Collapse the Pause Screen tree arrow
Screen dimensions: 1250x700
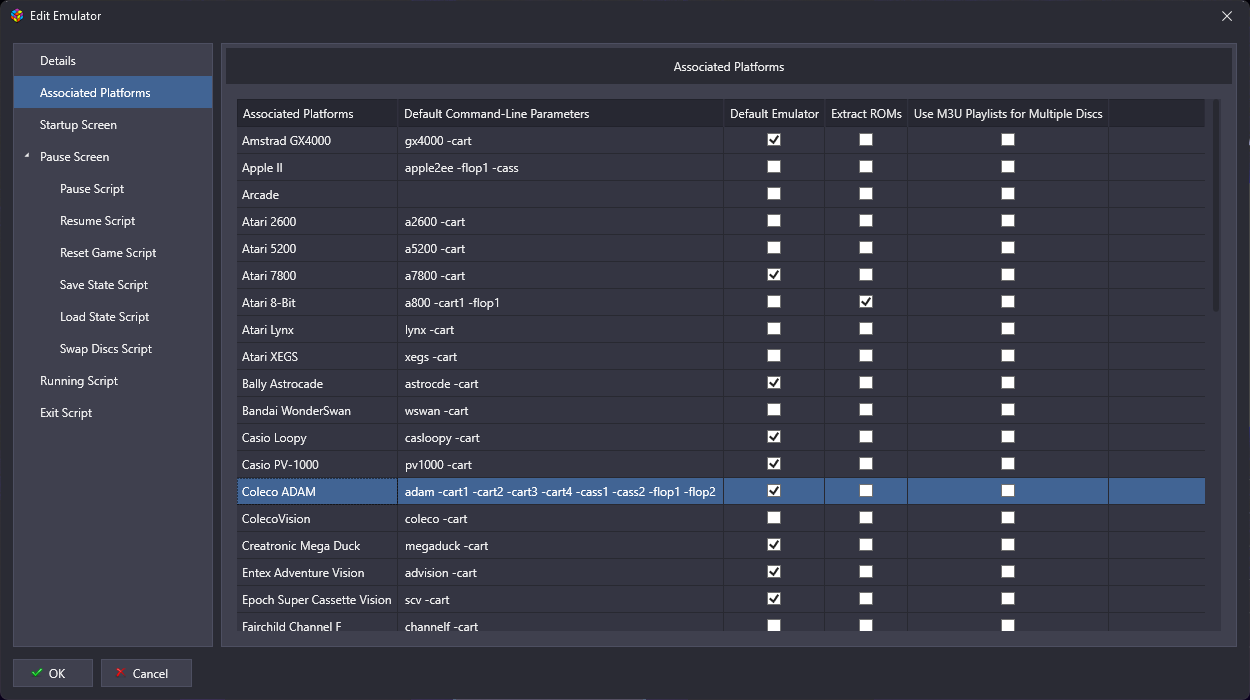[27, 157]
